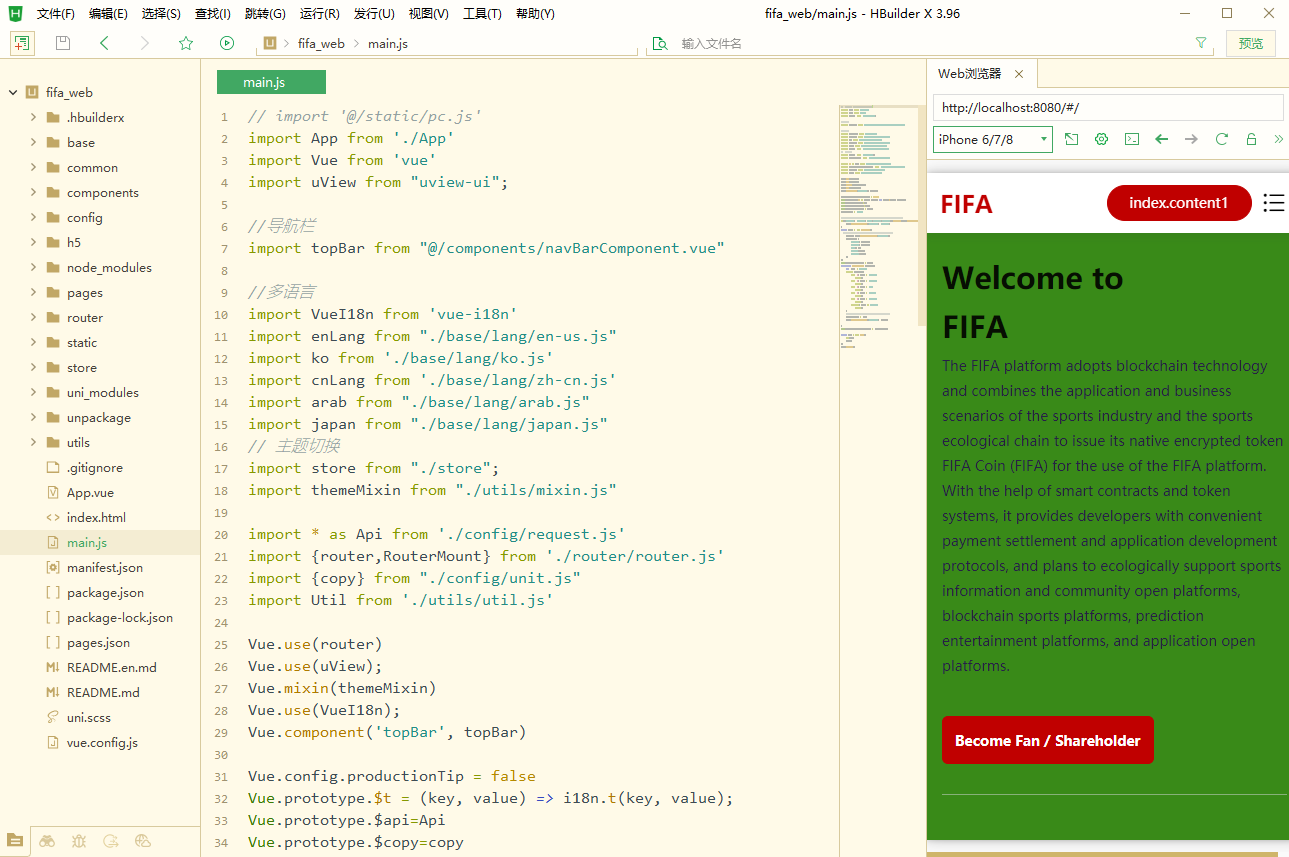Open pages.json in the file tree
The height and width of the screenshot is (857, 1289).
pyautogui.click(x=98, y=642)
